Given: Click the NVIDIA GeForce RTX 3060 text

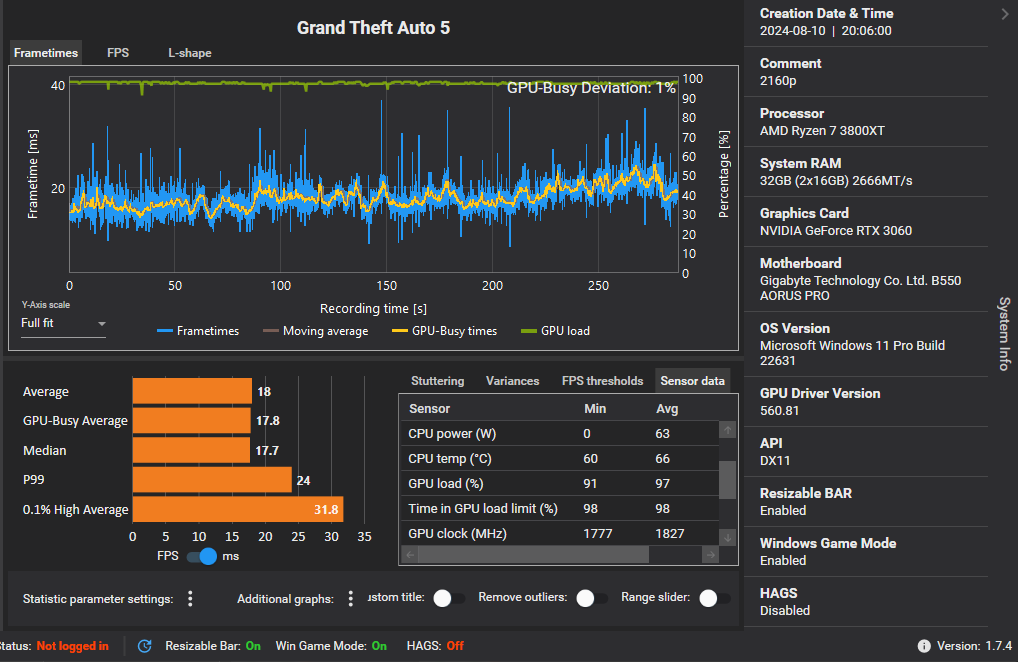Looking at the screenshot, I should click(x=836, y=230).
